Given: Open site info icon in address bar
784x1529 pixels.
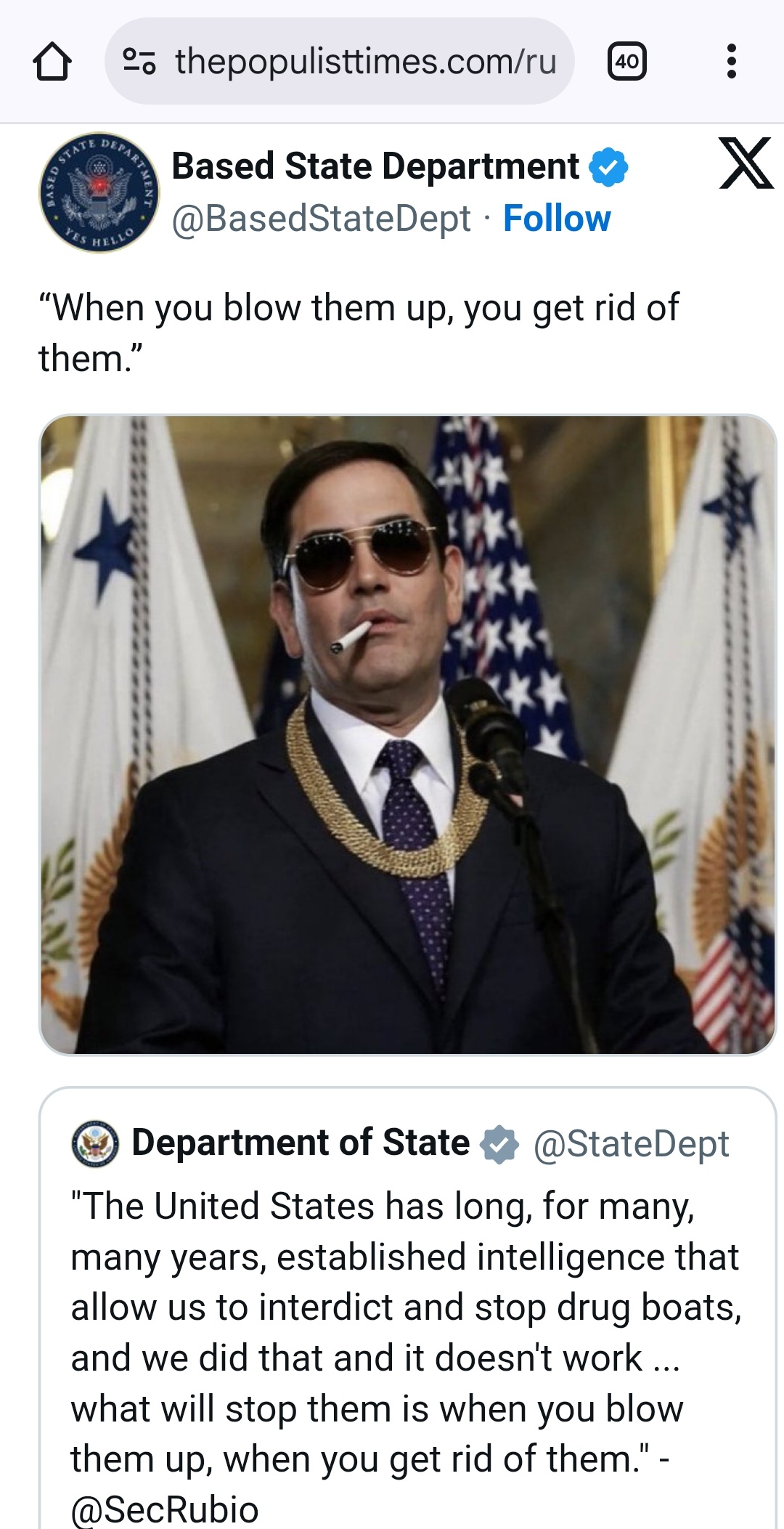Looking at the screenshot, I should coord(139,61).
